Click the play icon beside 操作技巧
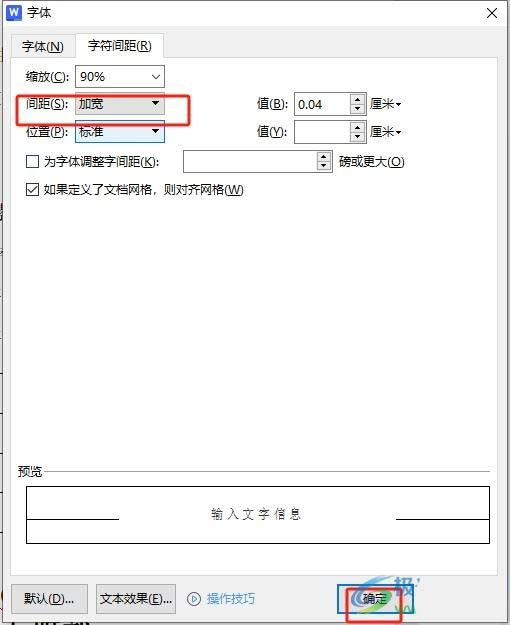Viewport: 510px width, 625px height. pos(194,598)
